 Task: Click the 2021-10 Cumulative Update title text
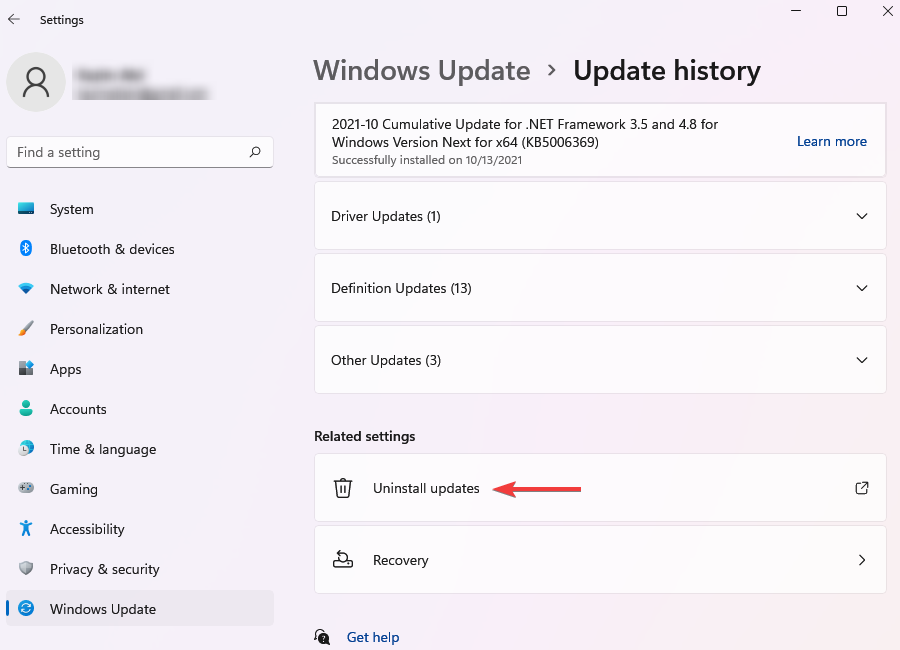(x=525, y=133)
